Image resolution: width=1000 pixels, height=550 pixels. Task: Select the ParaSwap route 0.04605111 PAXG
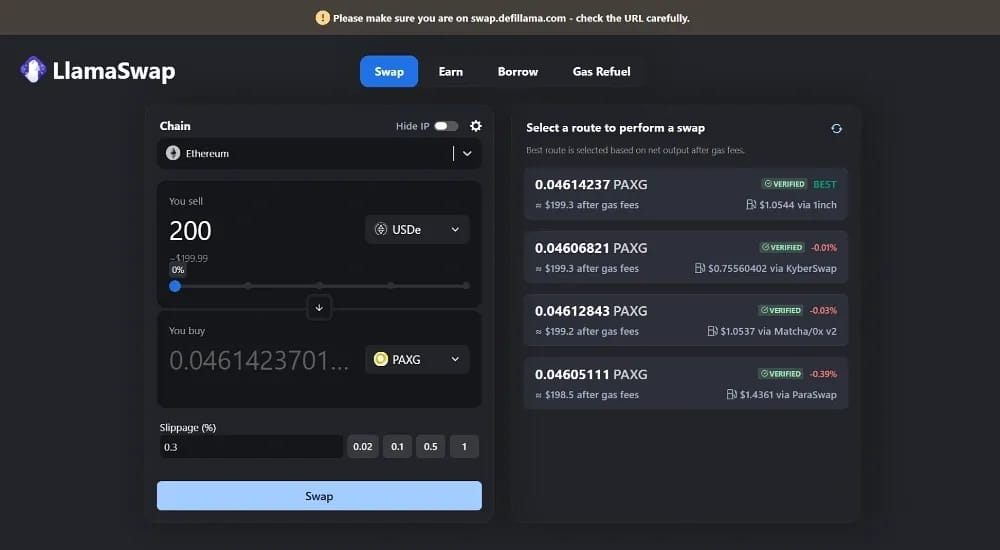pos(686,383)
